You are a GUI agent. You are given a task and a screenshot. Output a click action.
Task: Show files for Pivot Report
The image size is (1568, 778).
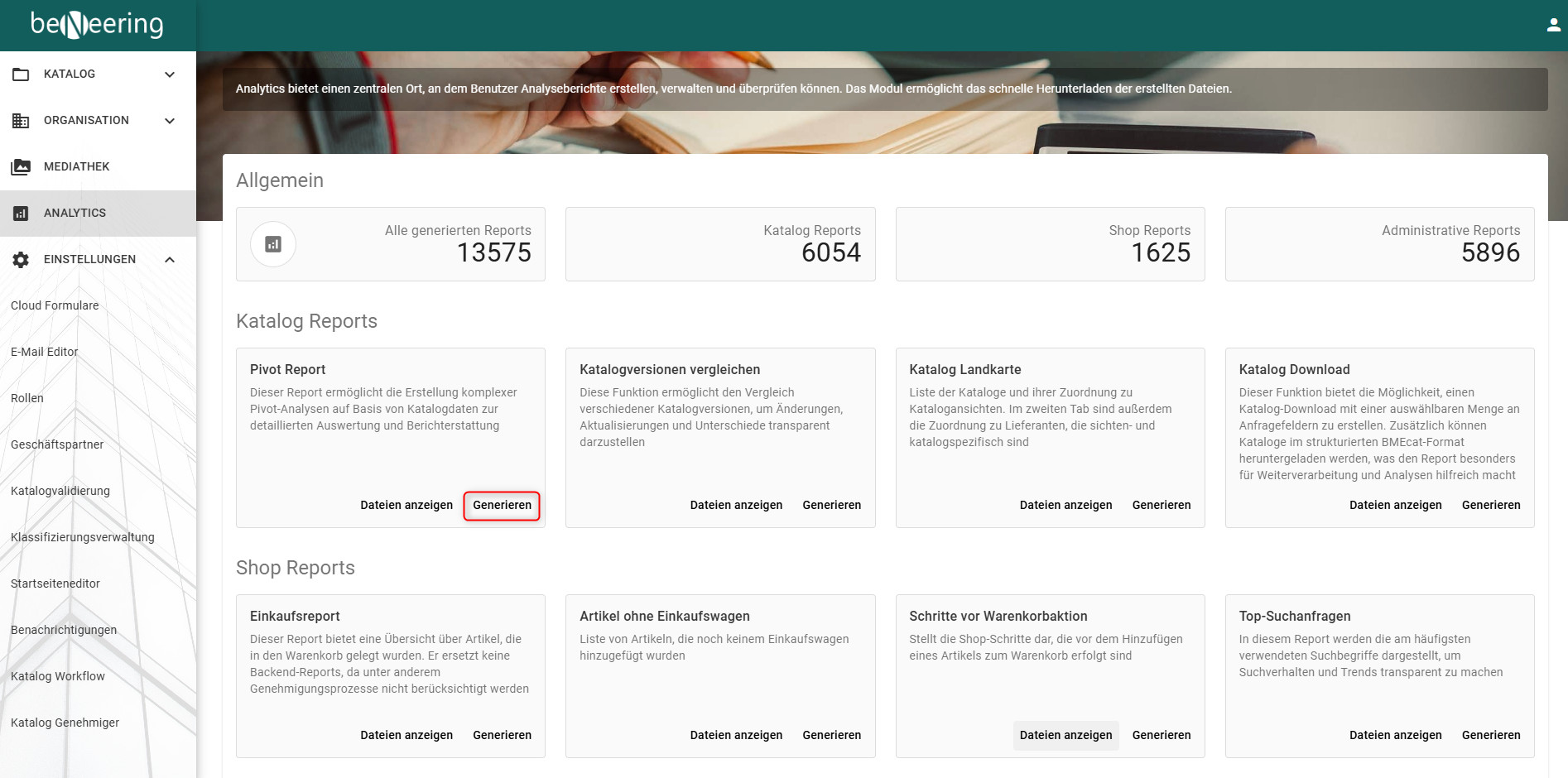[x=406, y=506]
